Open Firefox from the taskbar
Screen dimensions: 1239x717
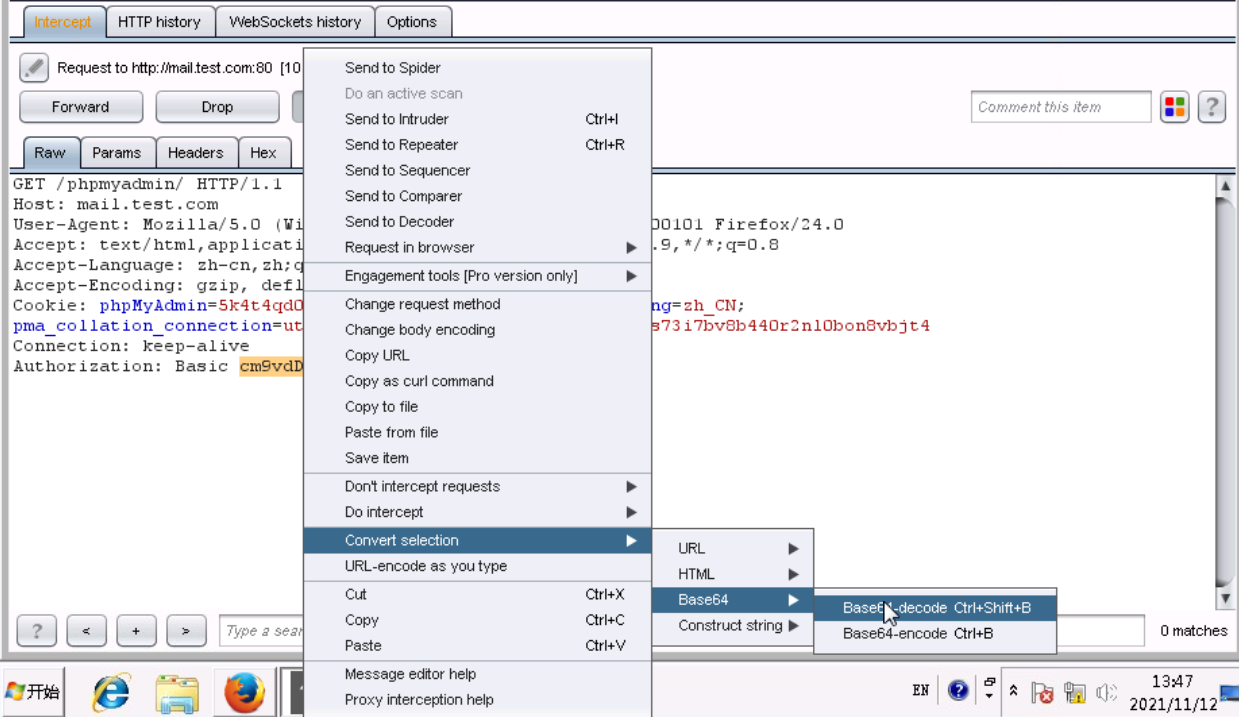[244, 692]
